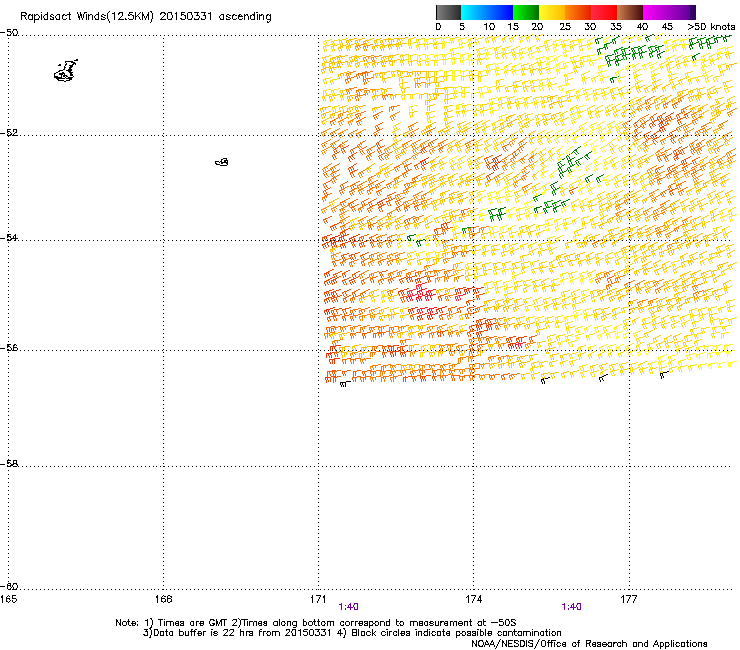Viewport: 740px width, 650px height.
Task: Click the '165' longitude axis label
Action: tap(8, 599)
